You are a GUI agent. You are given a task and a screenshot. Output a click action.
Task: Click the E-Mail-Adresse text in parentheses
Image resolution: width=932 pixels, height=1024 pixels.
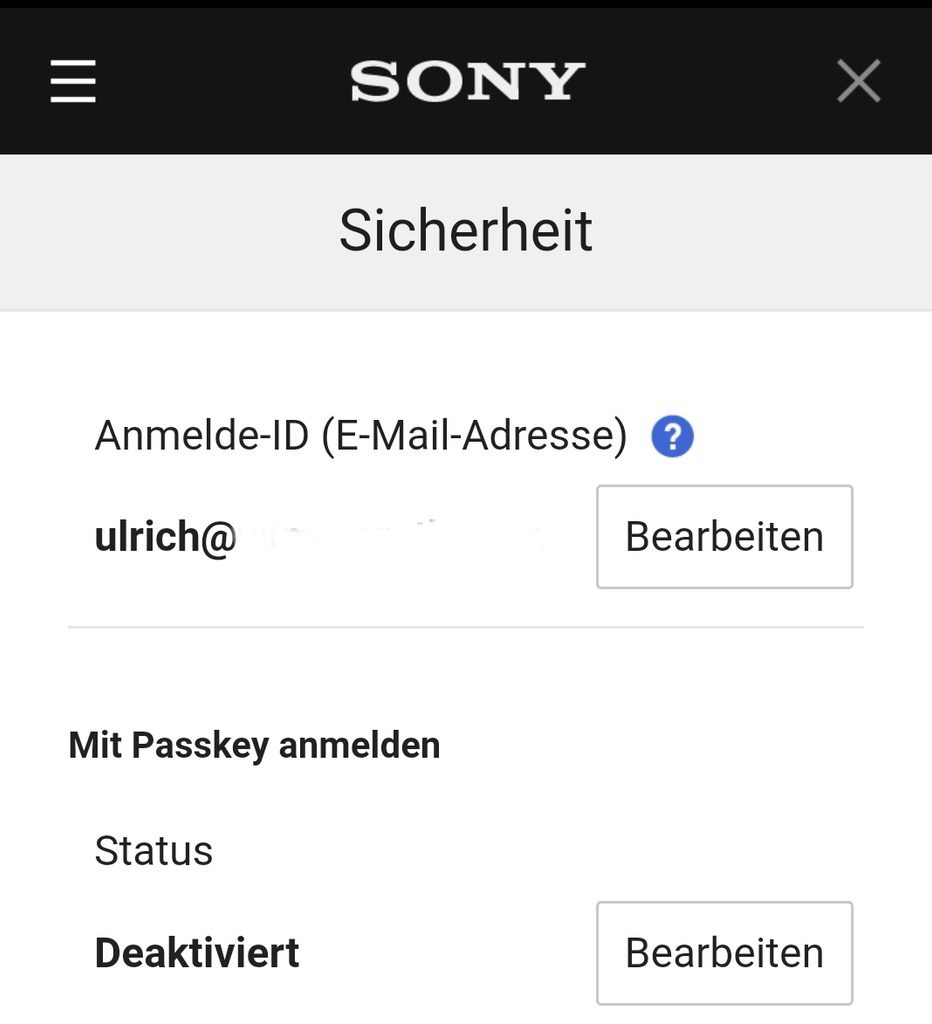pyautogui.click(x=474, y=437)
